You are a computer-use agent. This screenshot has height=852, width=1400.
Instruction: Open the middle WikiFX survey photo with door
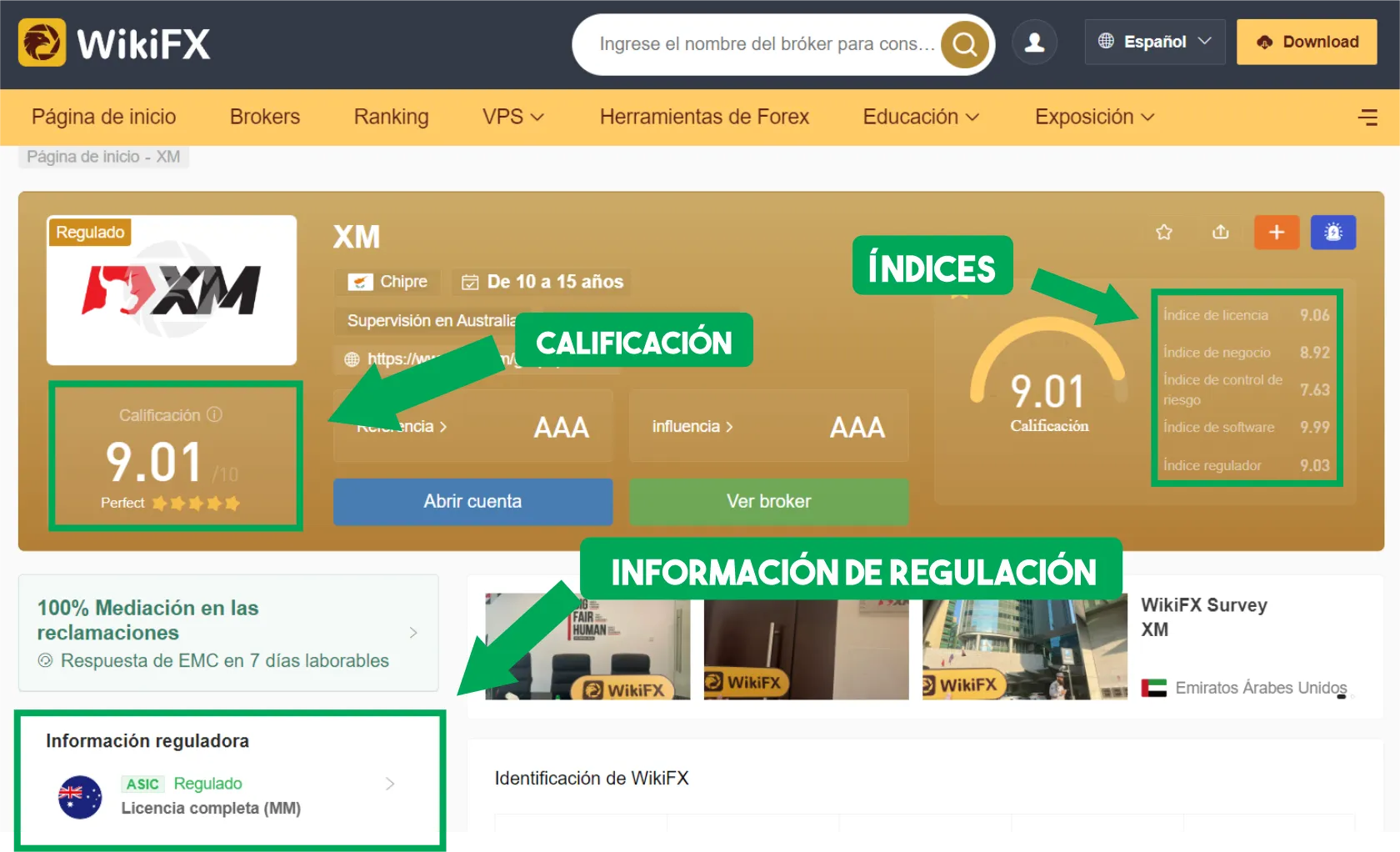[x=806, y=649]
